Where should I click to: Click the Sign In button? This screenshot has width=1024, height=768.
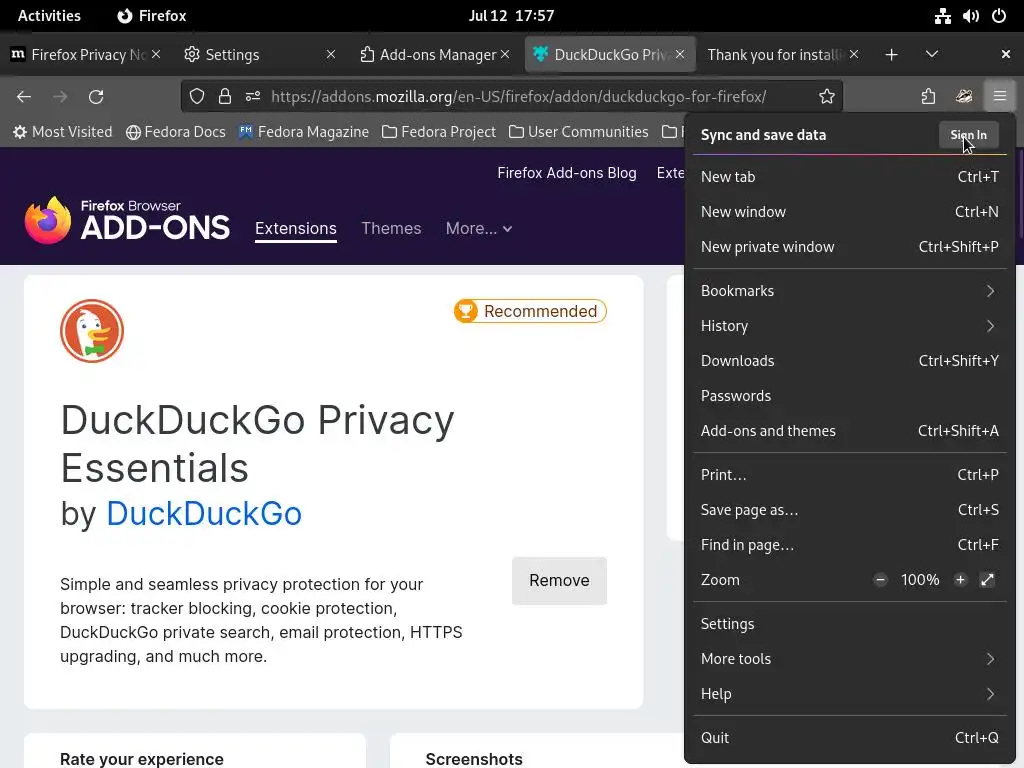pyautogui.click(x=968, y=135)
